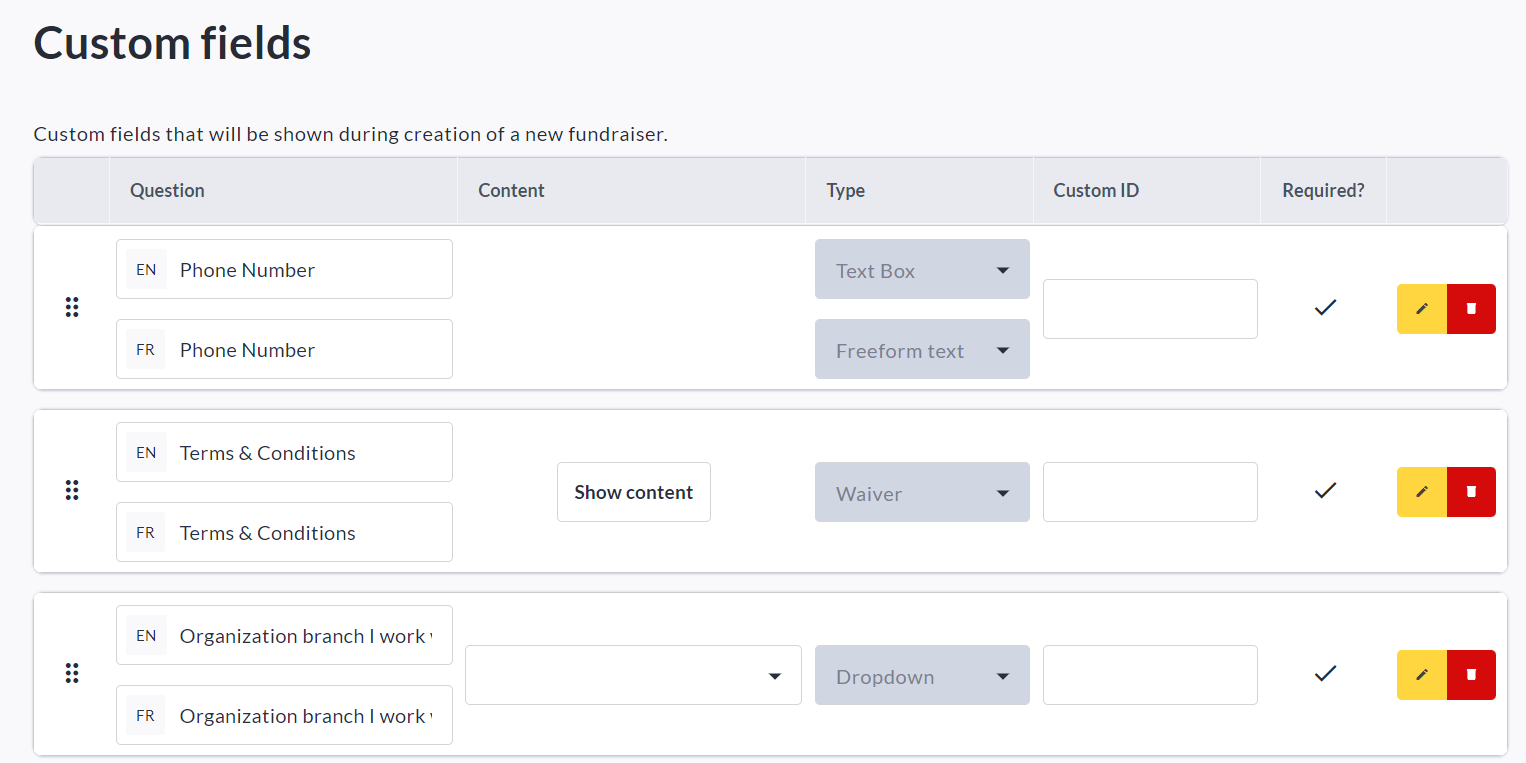Expand the empty content dropdown for Organization branch
The image size is (1526, 763).
pyautogui.click(x=633, y=676)
